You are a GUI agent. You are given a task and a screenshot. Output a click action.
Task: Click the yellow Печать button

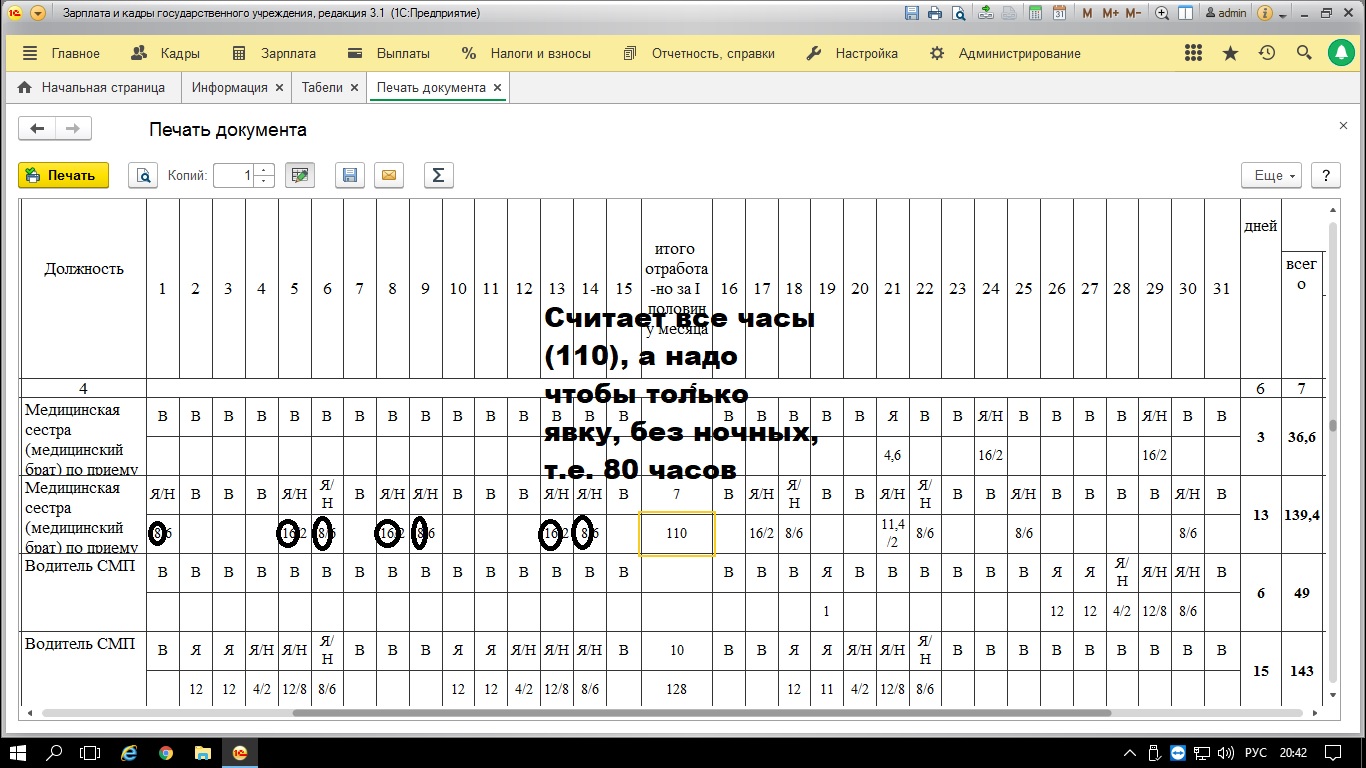click(x=63, y=175)
